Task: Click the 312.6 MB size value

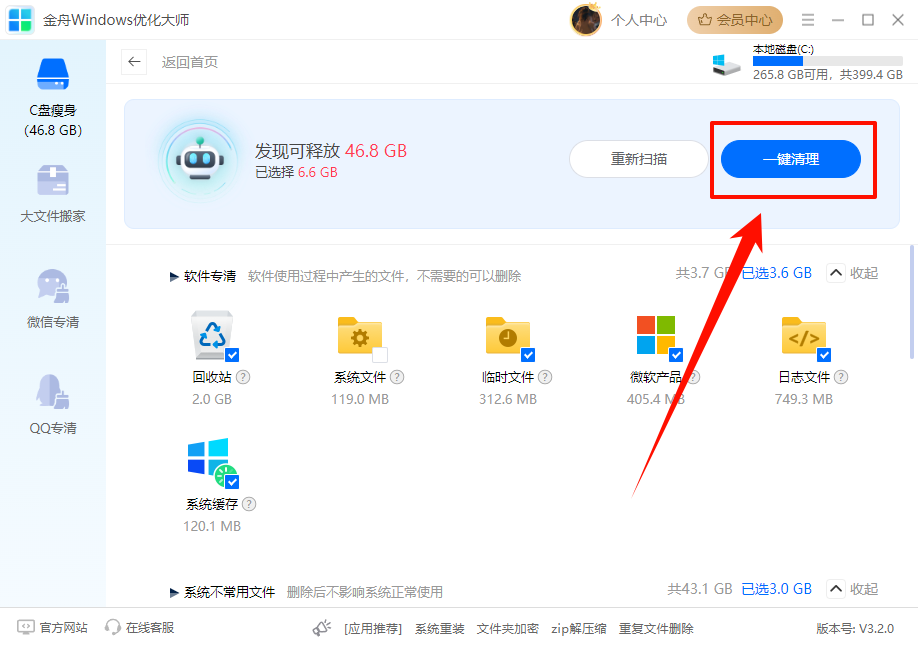Action: 508,399
